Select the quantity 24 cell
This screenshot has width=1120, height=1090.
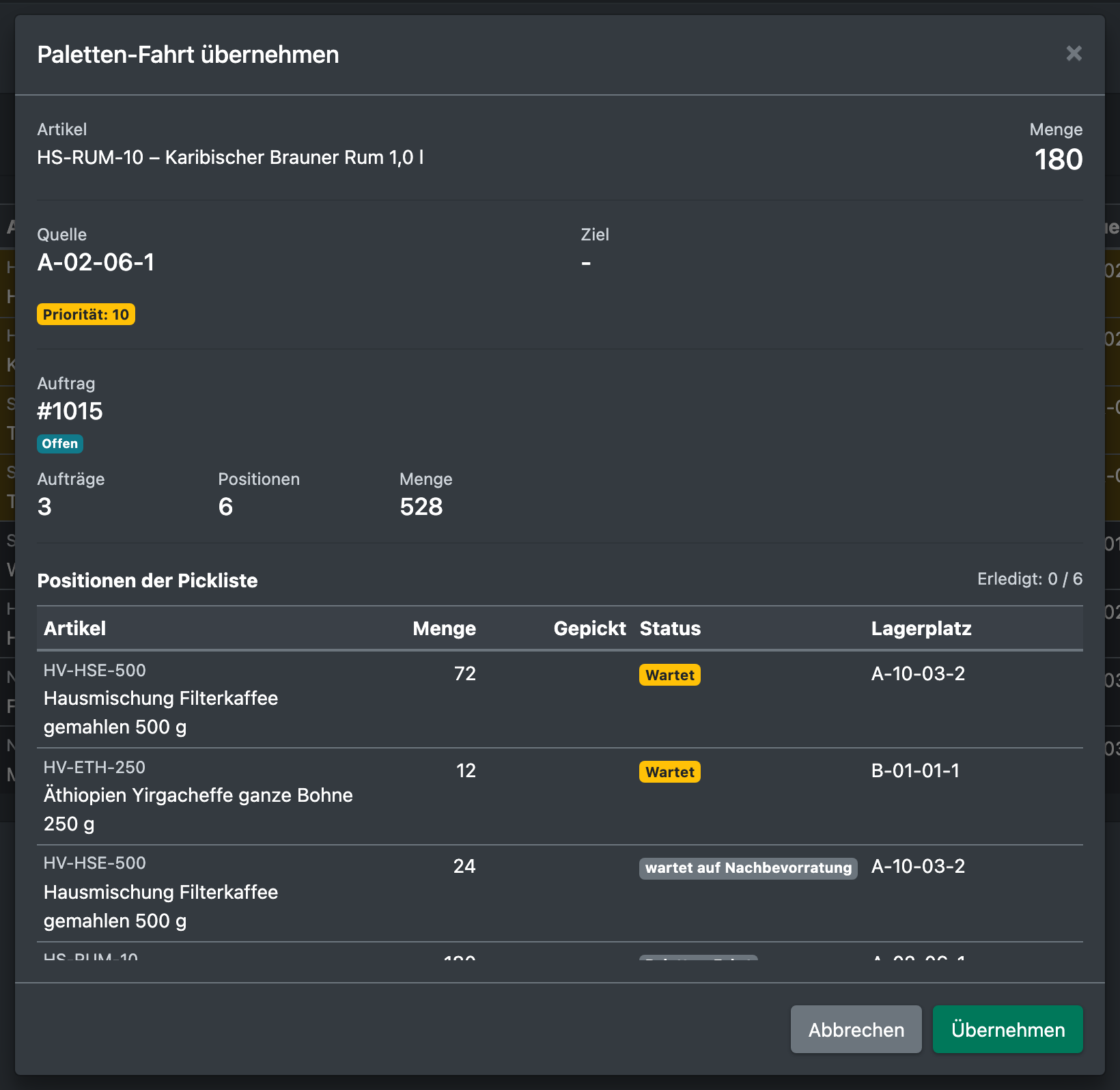click(x=464, y=866)
